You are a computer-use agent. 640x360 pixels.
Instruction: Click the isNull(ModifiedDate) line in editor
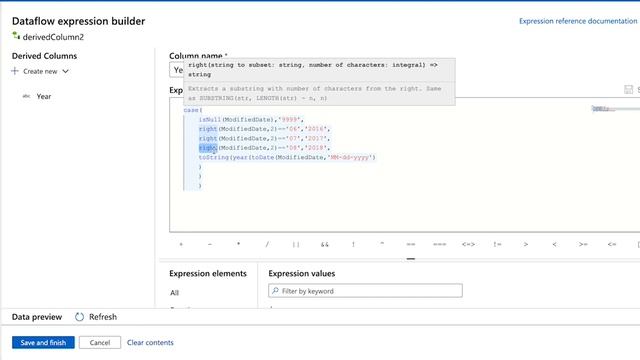tap(251, 120)
